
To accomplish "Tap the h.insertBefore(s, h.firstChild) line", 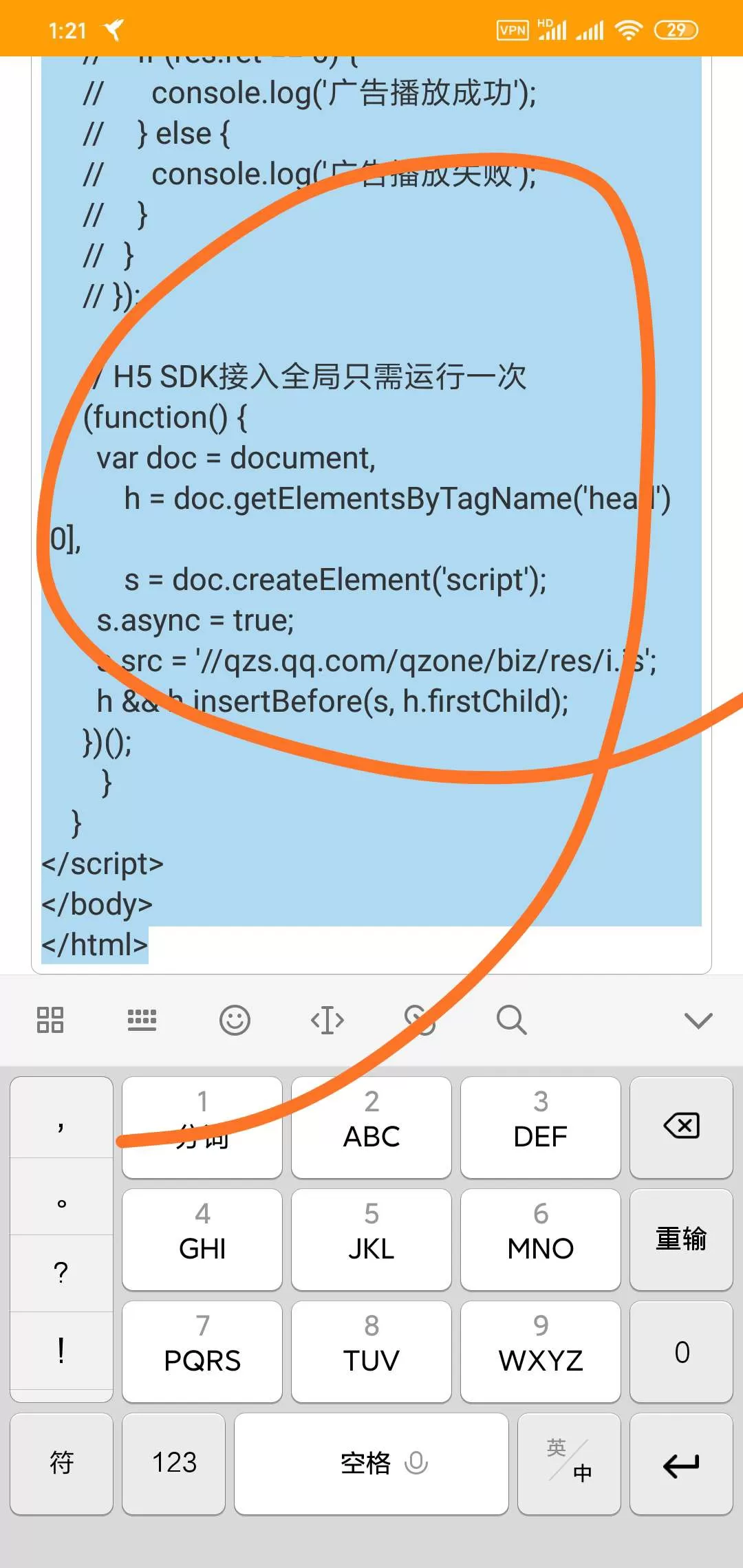I will pyautogui.click(x=332, y=701).
